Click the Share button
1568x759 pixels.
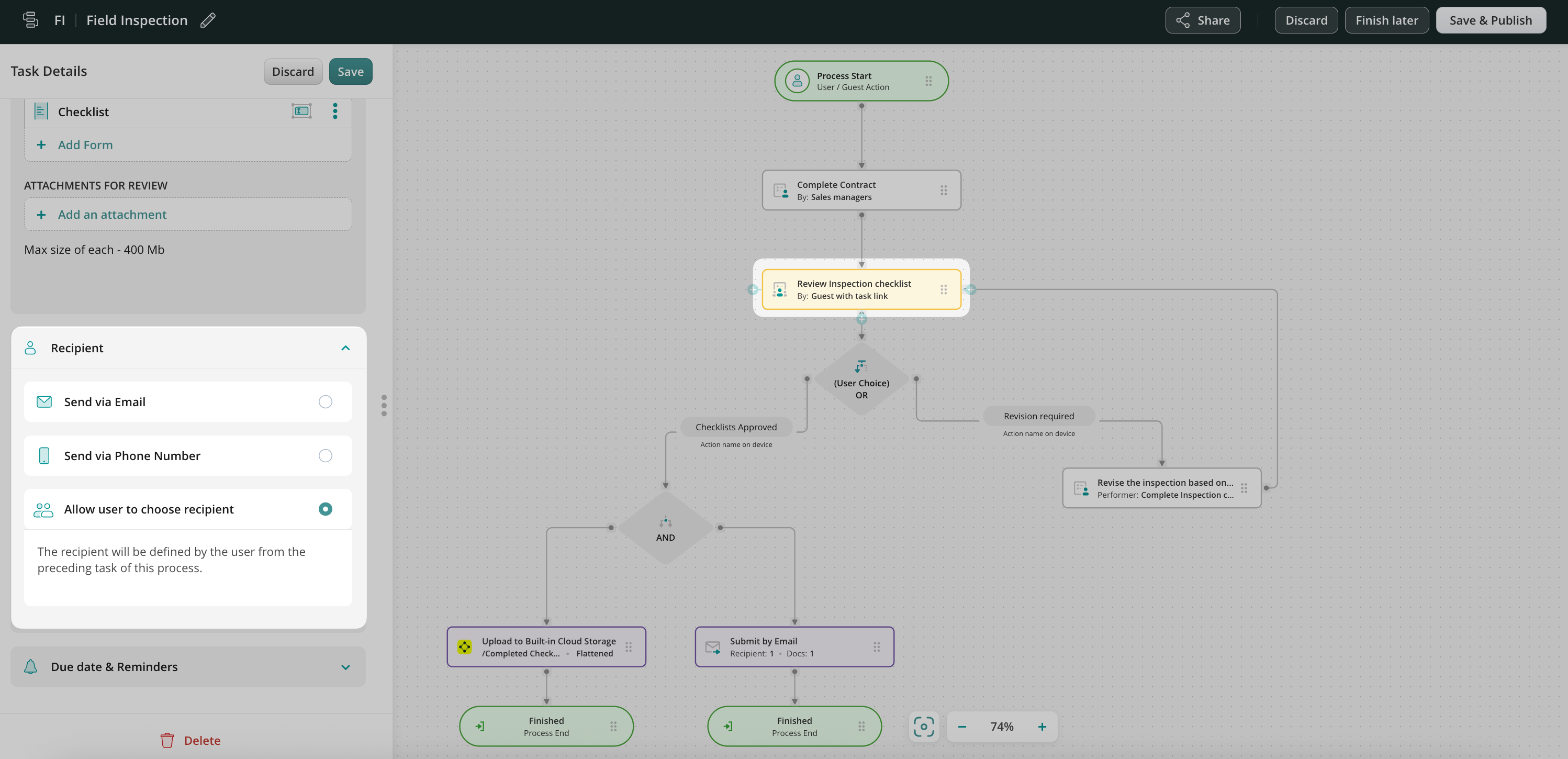1202,20
